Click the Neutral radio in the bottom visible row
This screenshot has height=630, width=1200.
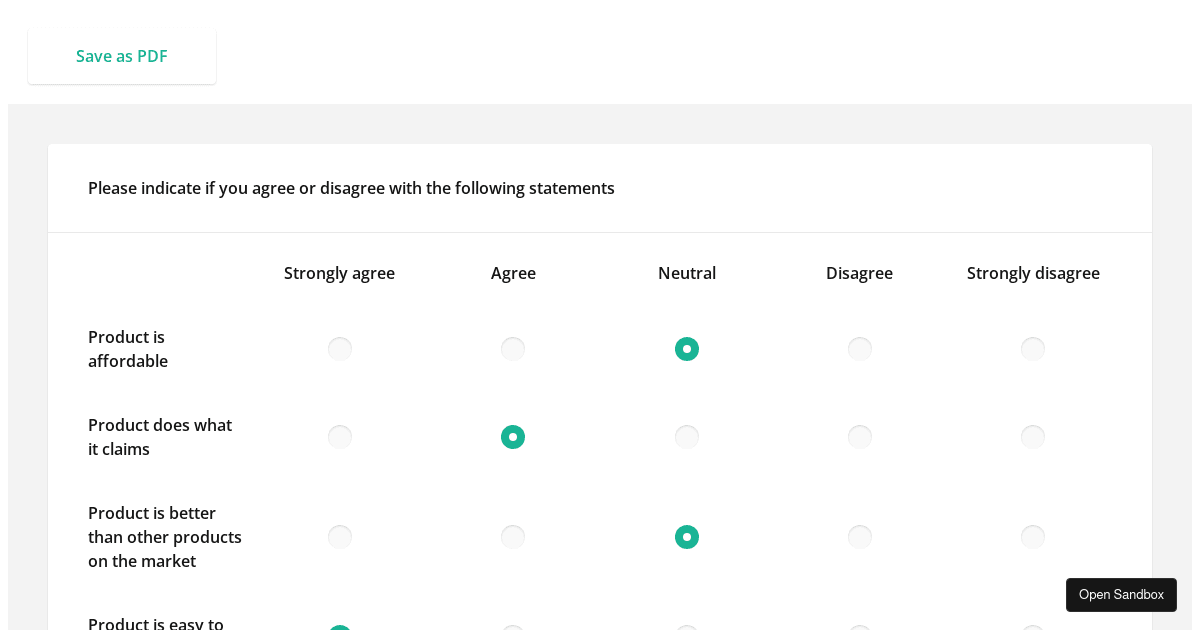(687, 627)
